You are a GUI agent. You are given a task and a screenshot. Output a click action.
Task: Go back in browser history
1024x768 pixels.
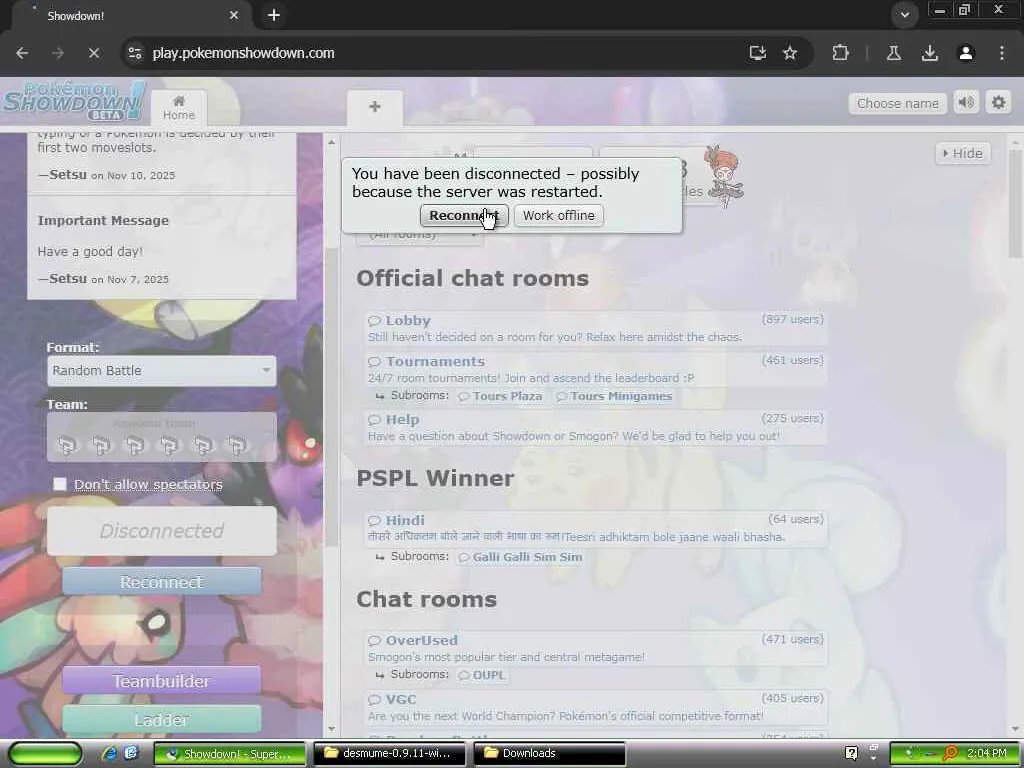22,53
